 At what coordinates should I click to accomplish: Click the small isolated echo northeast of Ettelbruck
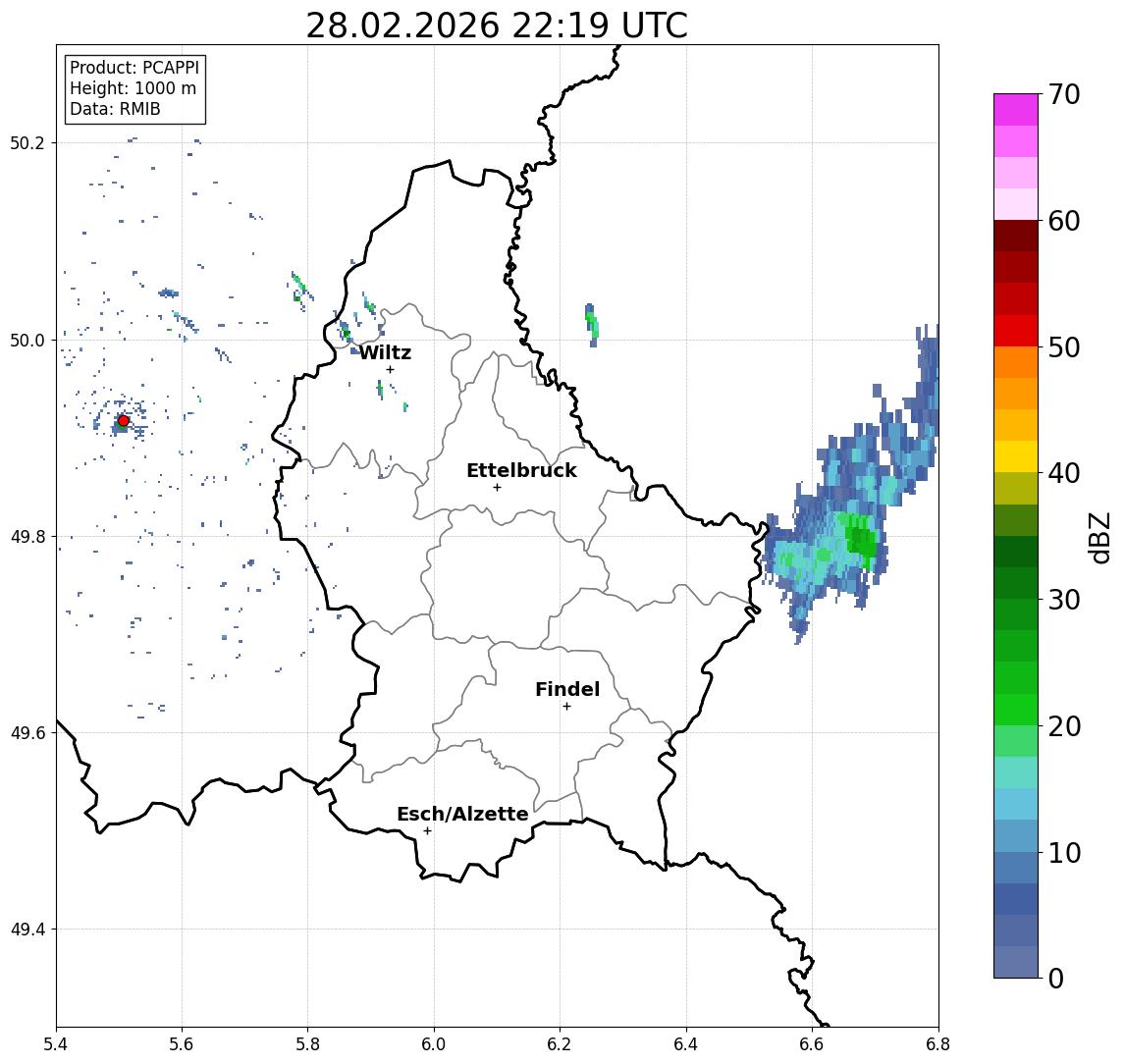[x=591, y=324]
